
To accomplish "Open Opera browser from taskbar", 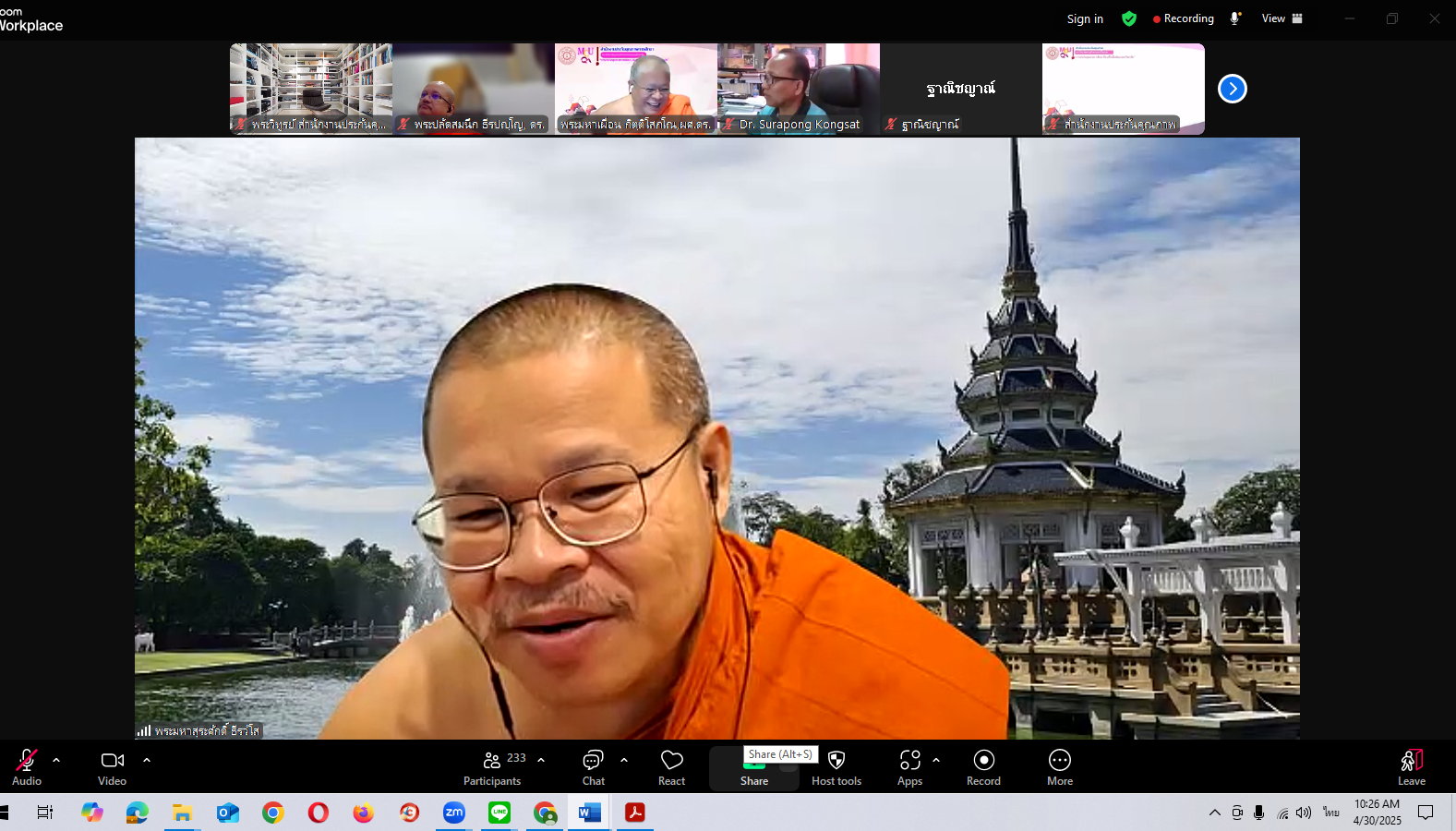I will pos(319,813).
